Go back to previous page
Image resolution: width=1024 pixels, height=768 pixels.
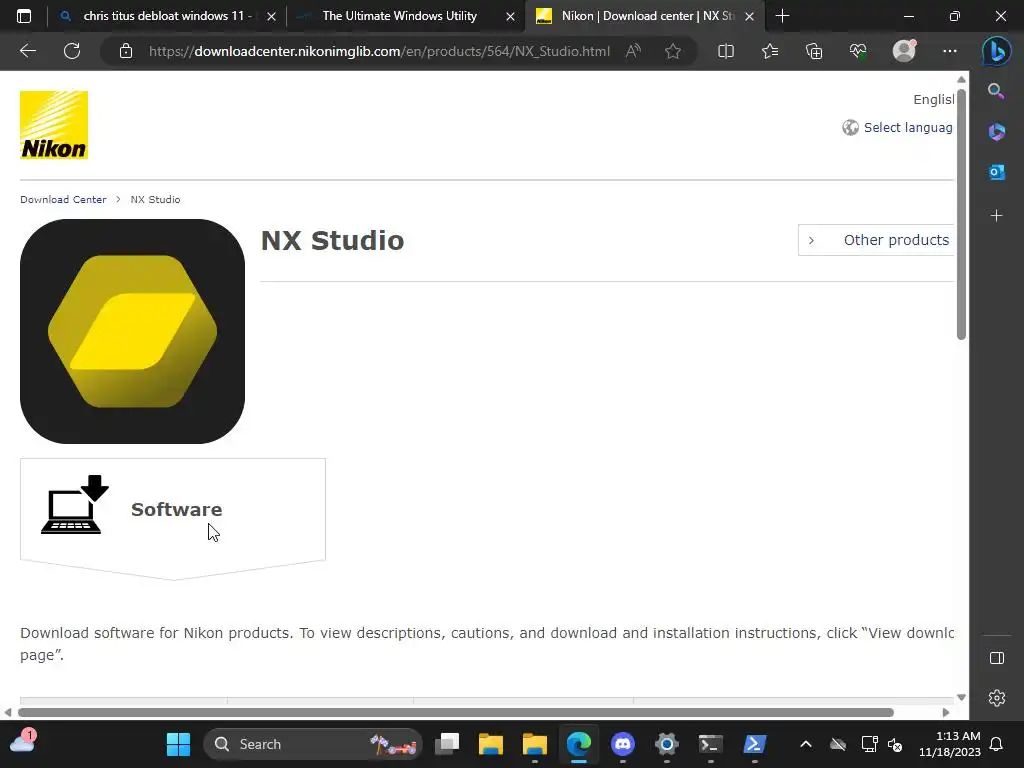pos(28,51)
